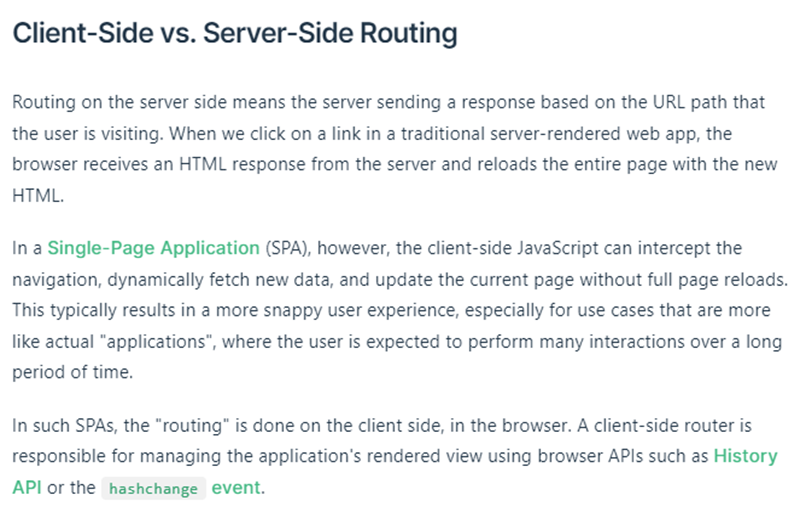Click the text "In such SPAs, the "routing""

121,426
